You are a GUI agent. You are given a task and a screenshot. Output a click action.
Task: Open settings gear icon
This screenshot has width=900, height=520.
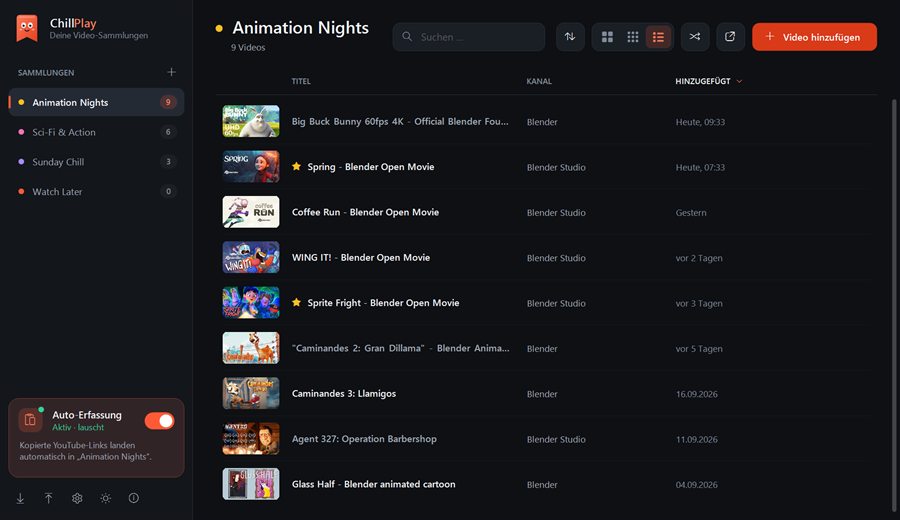click(77, 498)
